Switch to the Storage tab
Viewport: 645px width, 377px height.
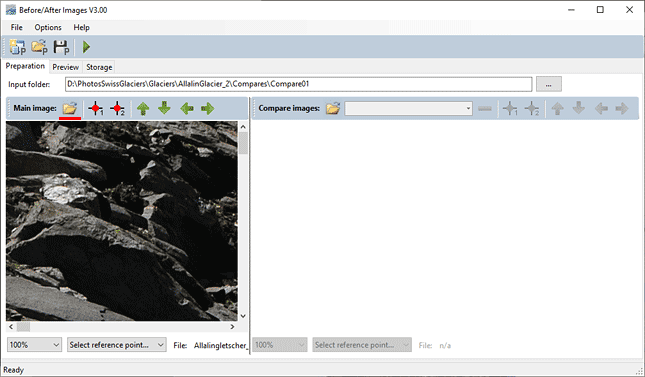99,67
